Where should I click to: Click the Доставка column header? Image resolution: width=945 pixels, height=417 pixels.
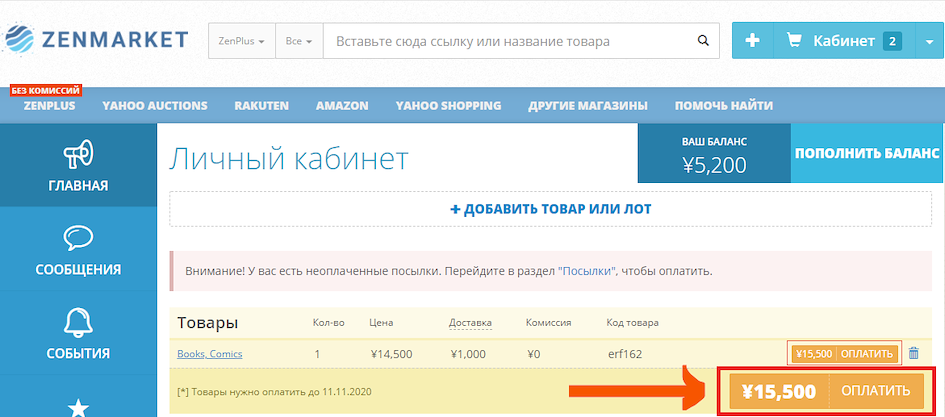pos(470,323)
